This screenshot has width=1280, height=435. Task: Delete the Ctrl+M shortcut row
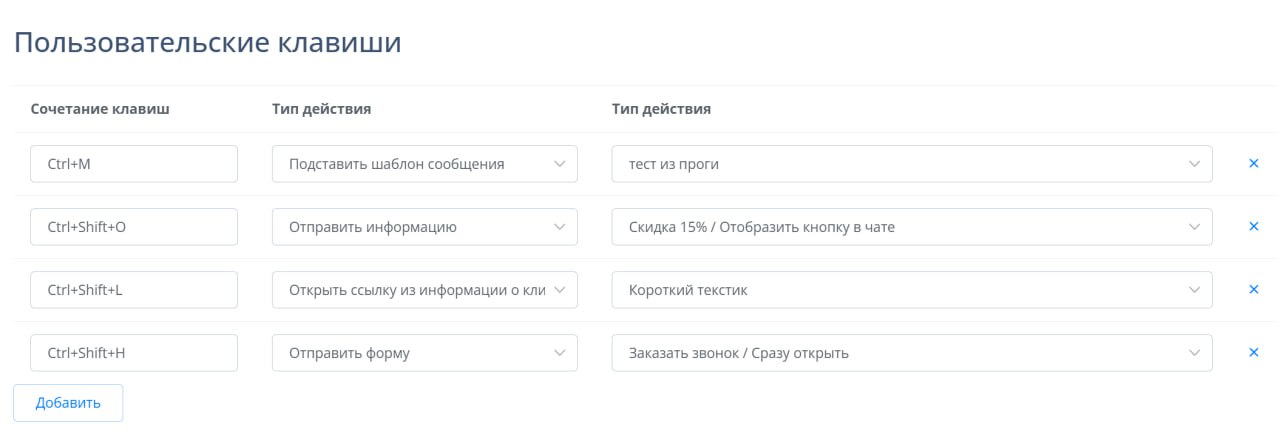(x=1253, y=164)
